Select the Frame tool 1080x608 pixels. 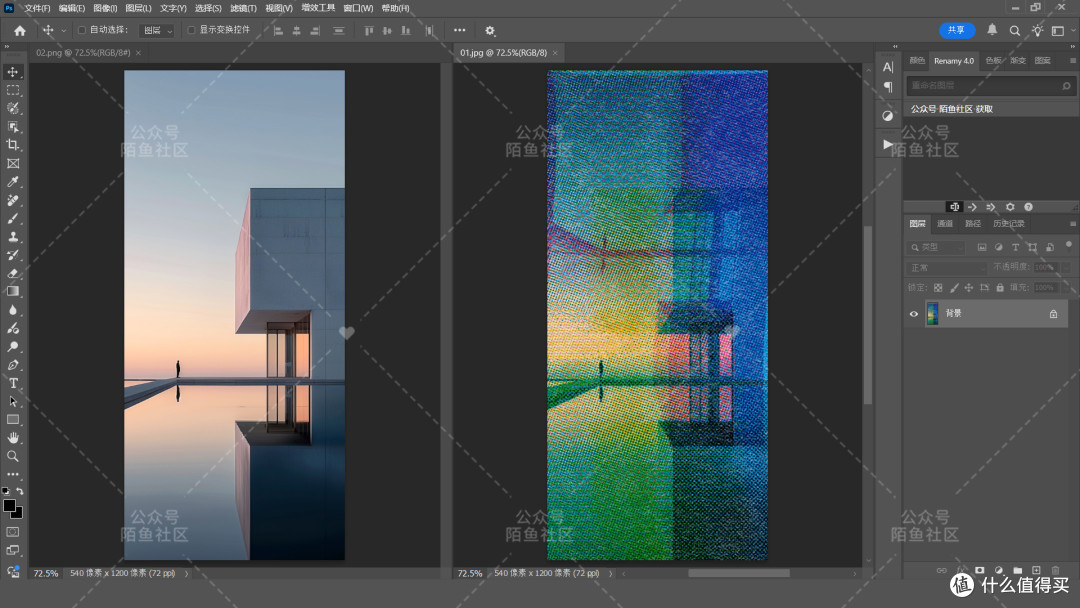13,163
